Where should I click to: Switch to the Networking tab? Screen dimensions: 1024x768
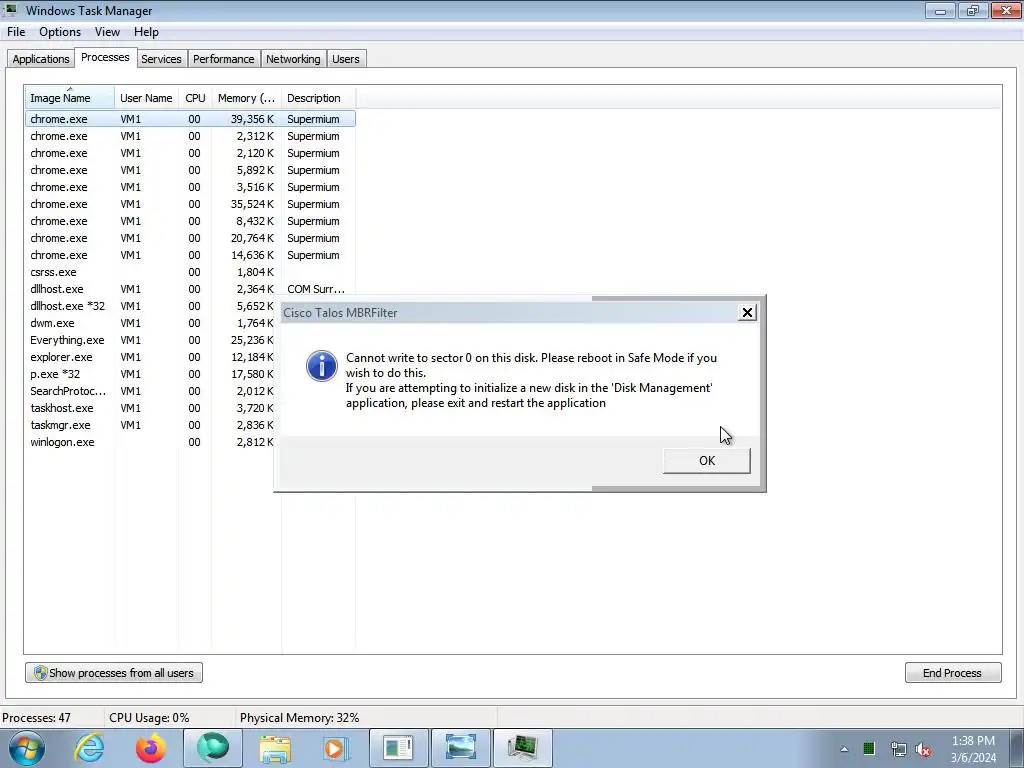(x=293, y=59)
